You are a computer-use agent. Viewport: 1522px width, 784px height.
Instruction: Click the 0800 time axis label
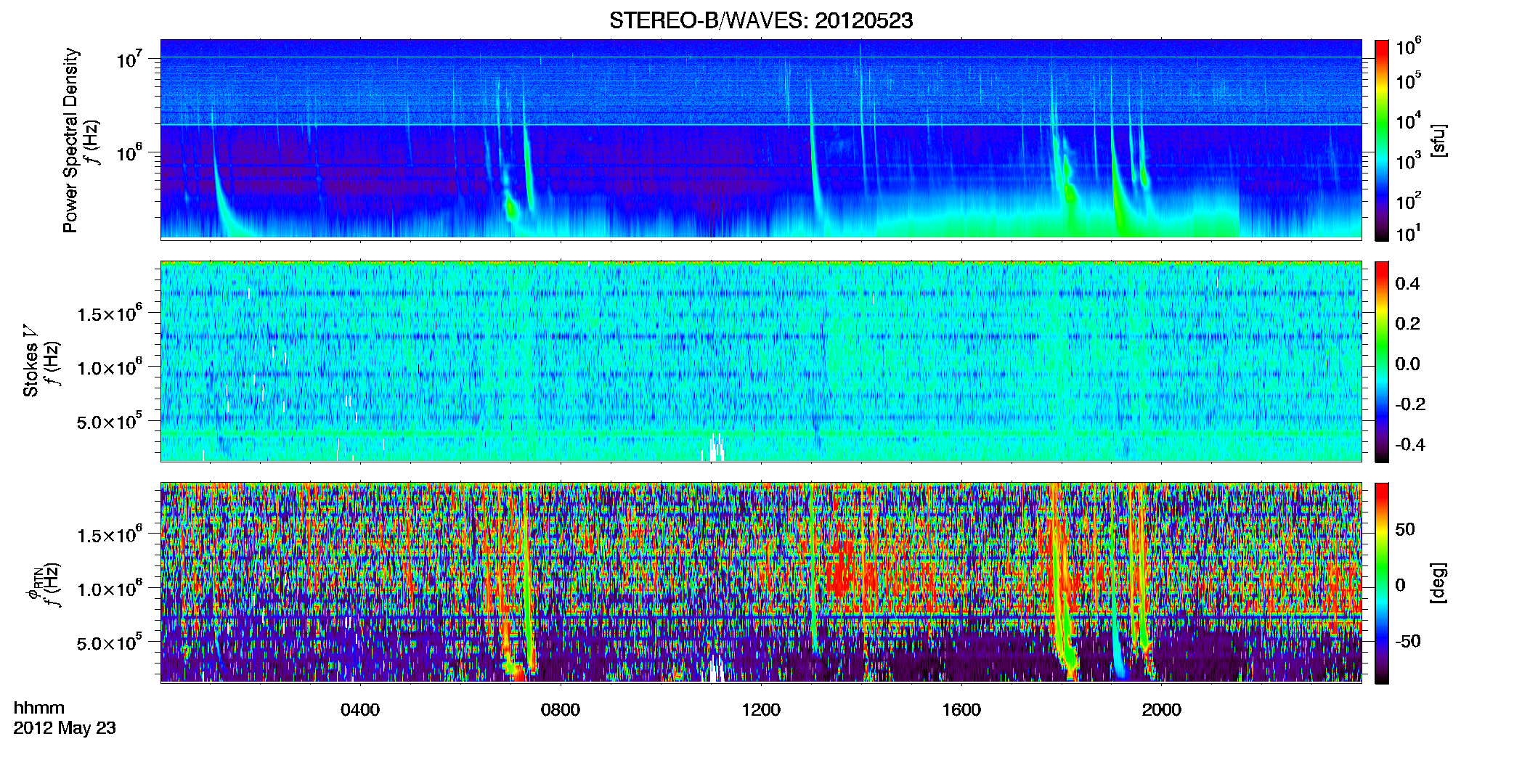(561, 709)
